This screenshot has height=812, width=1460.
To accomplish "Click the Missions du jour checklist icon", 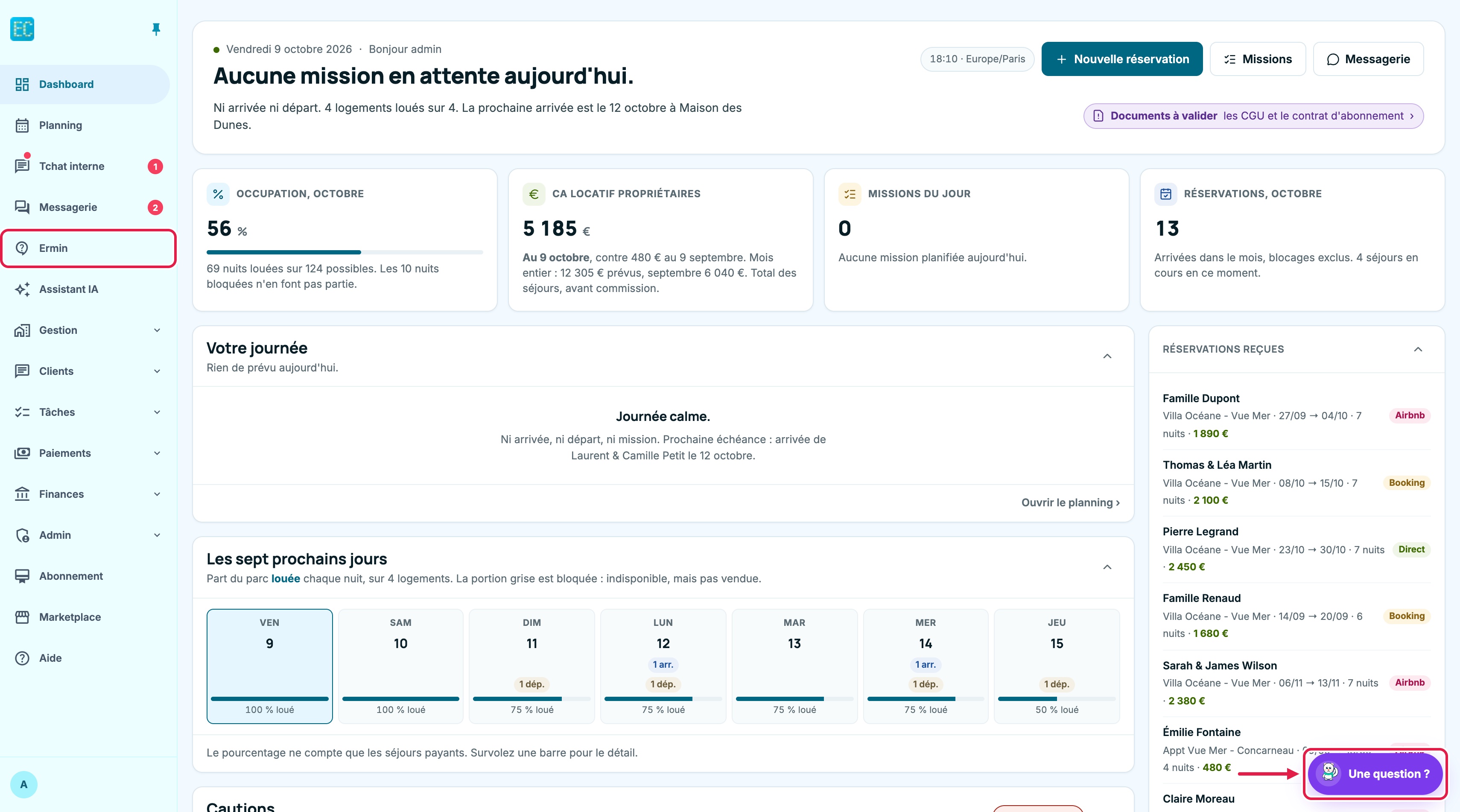I will click(850, 194).
